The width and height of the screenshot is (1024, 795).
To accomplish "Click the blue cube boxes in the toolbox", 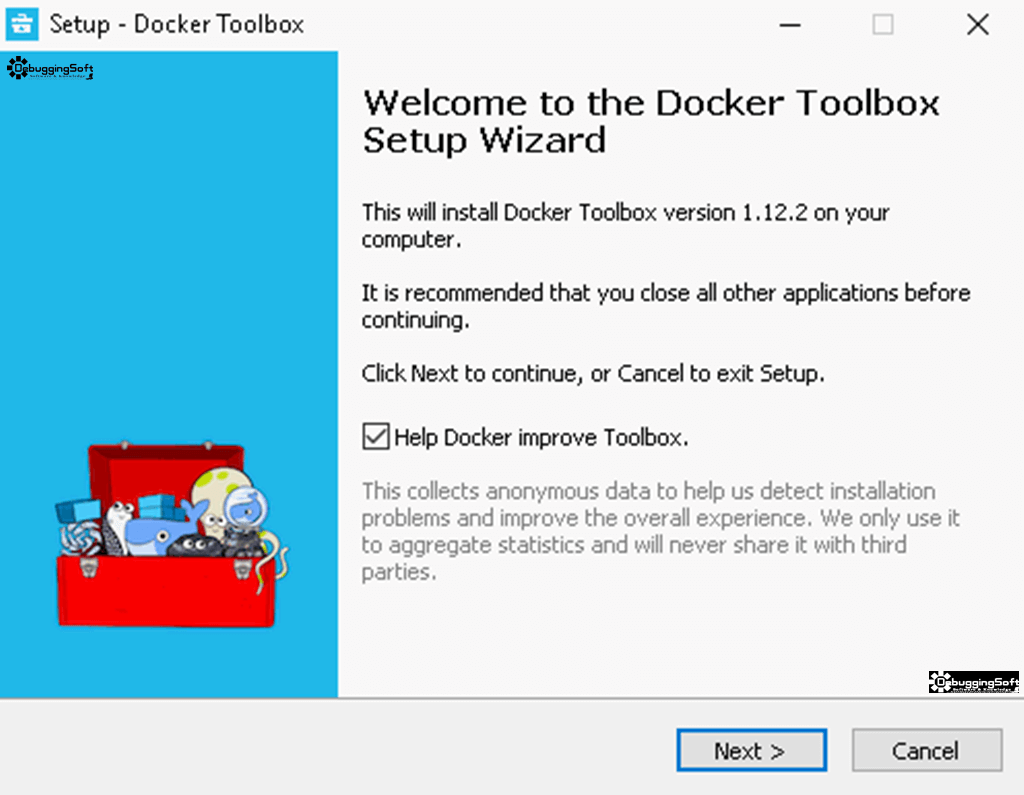I will click(x=78, y=511).
